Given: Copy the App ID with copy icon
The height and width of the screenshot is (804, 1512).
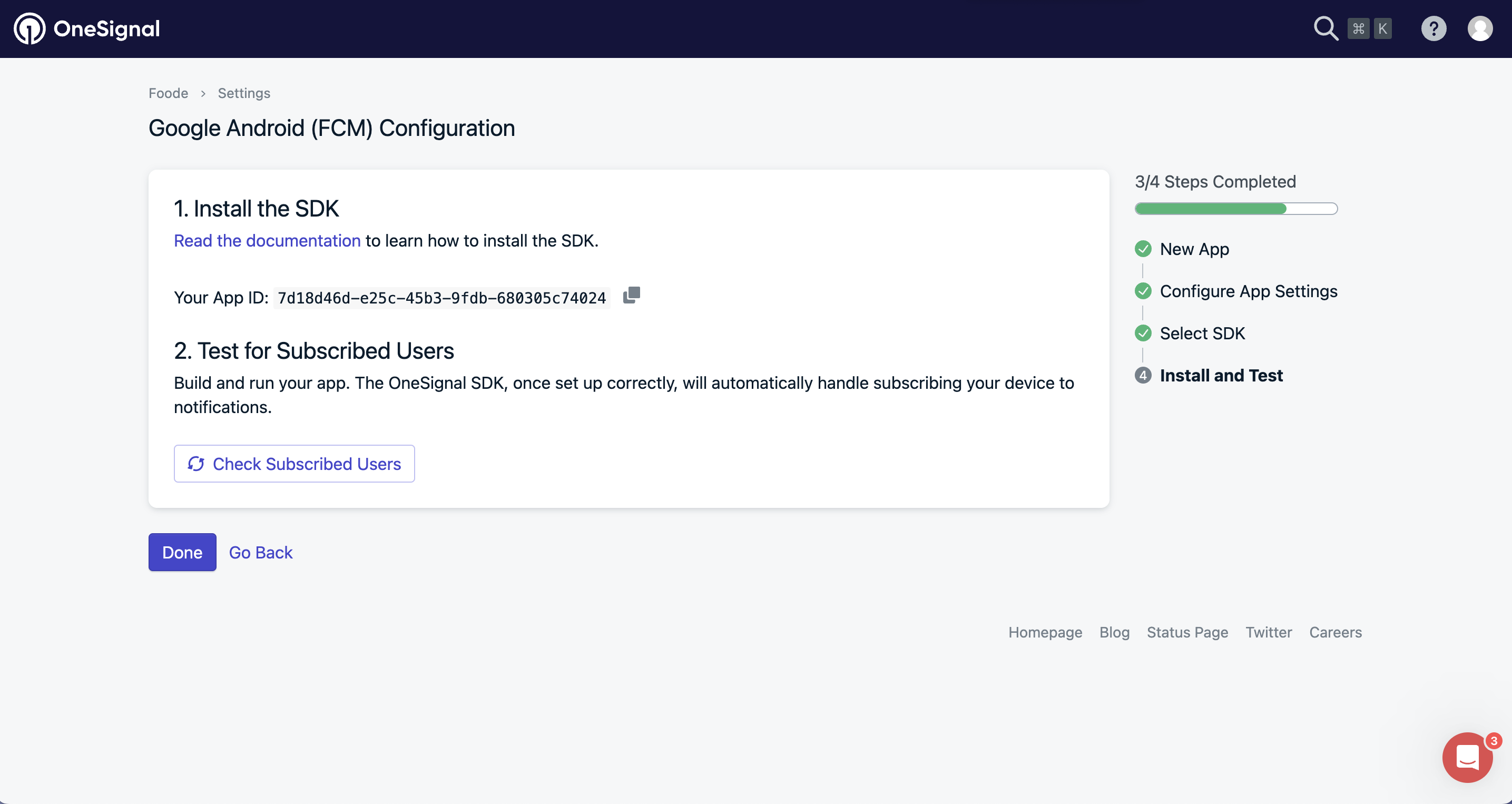Looking at the screenshot, I should pyautogui.click(x=632, y=295).
